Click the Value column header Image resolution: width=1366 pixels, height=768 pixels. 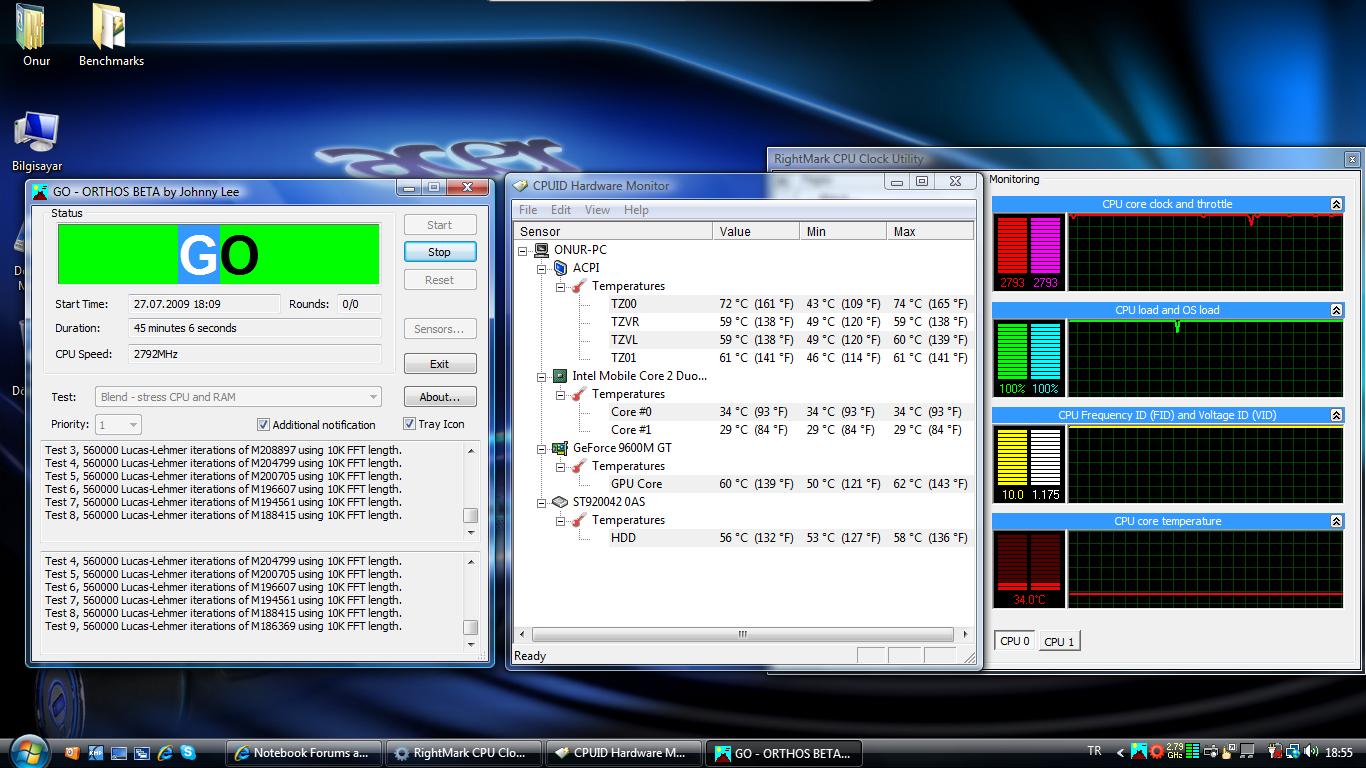pyautogui.click(x=758, y=231)
